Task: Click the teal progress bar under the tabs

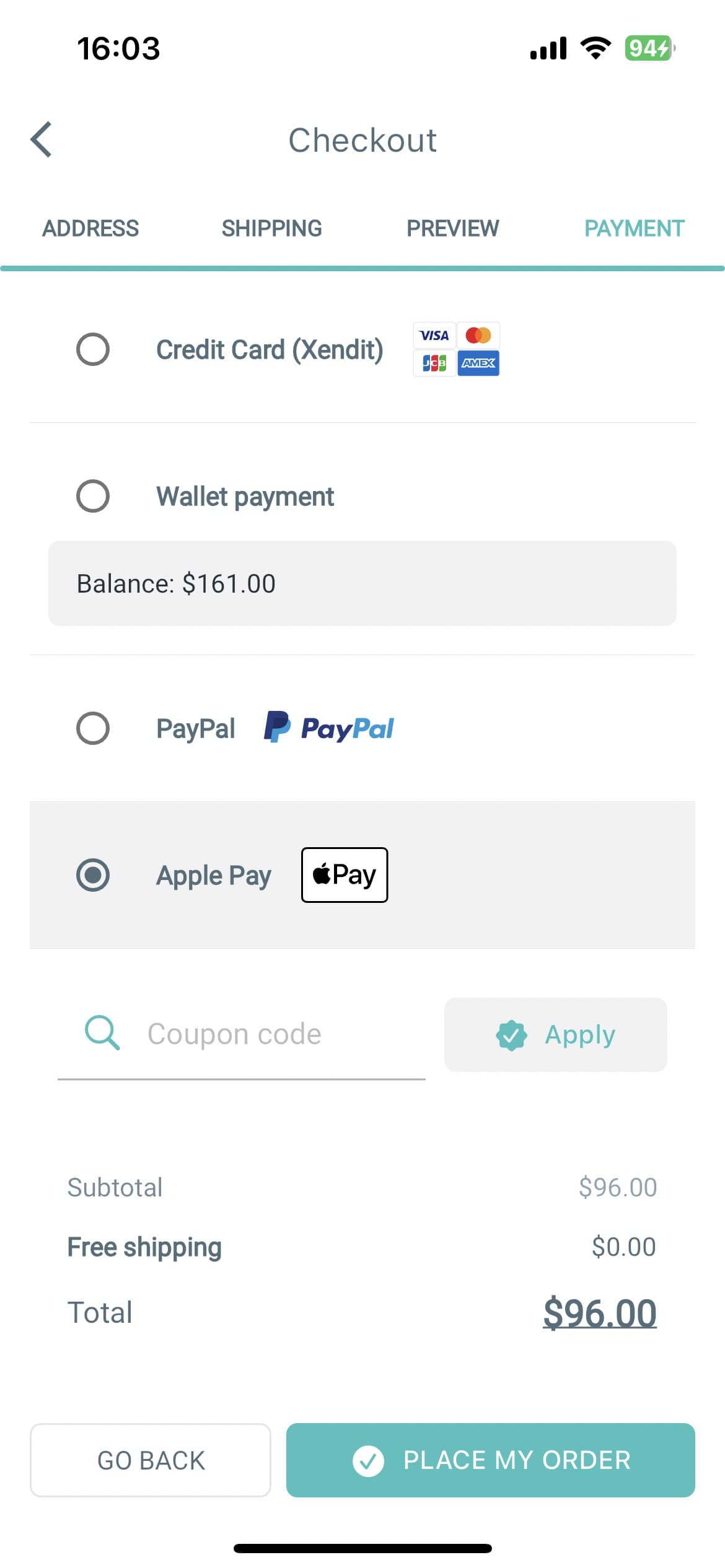Action: (362, 267)
